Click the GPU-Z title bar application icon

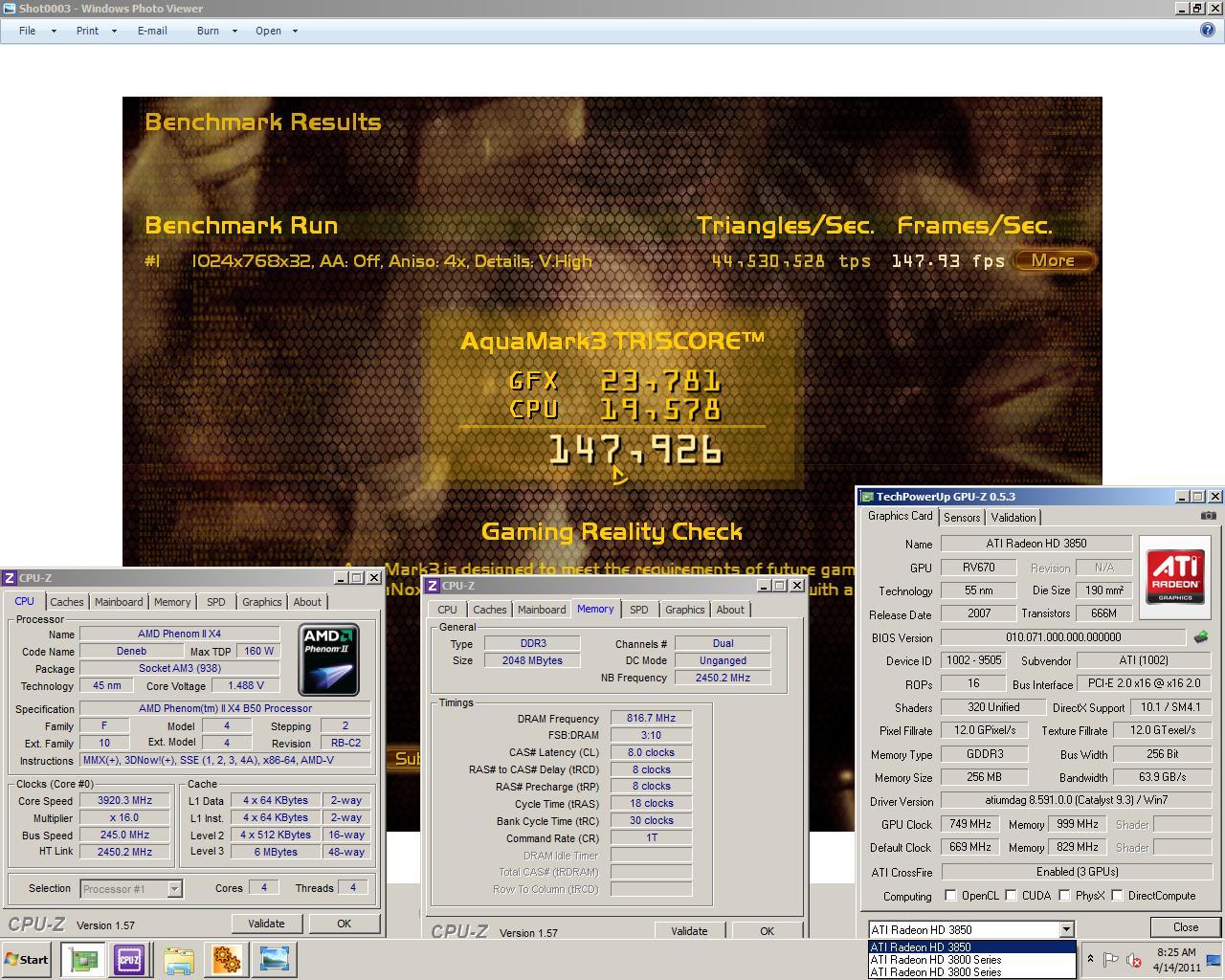pos(867,497)
